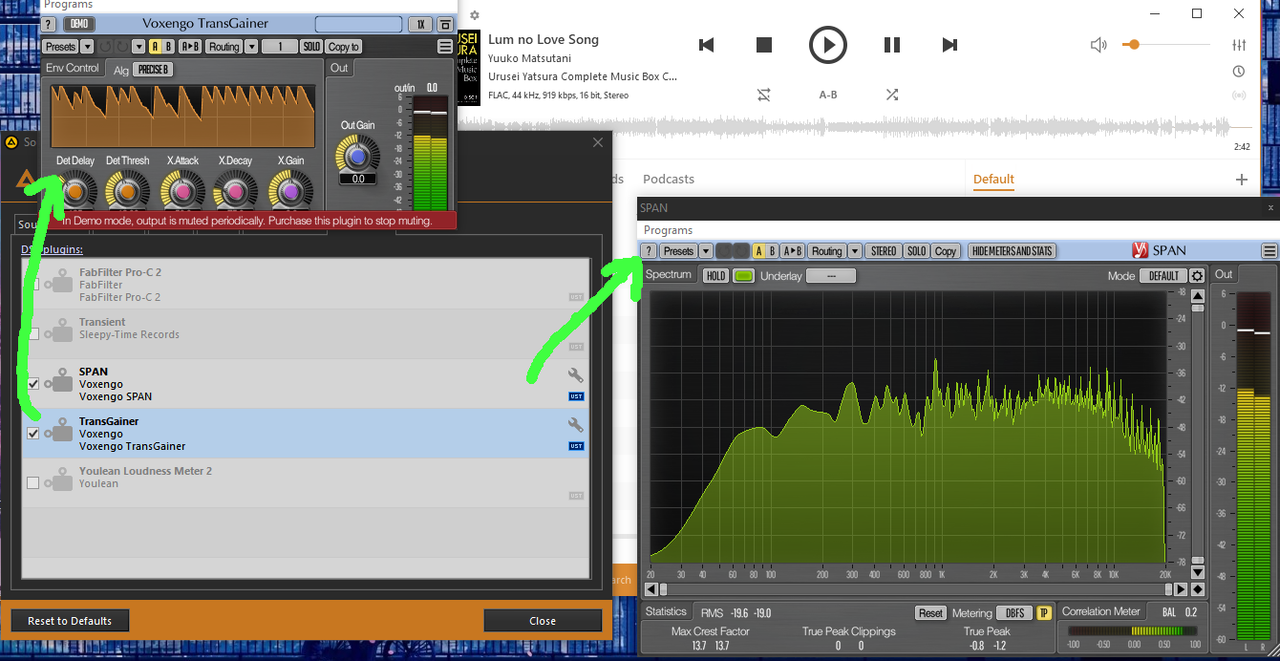
Task: Click the Det Thresh knob
Action: (127, 190)
